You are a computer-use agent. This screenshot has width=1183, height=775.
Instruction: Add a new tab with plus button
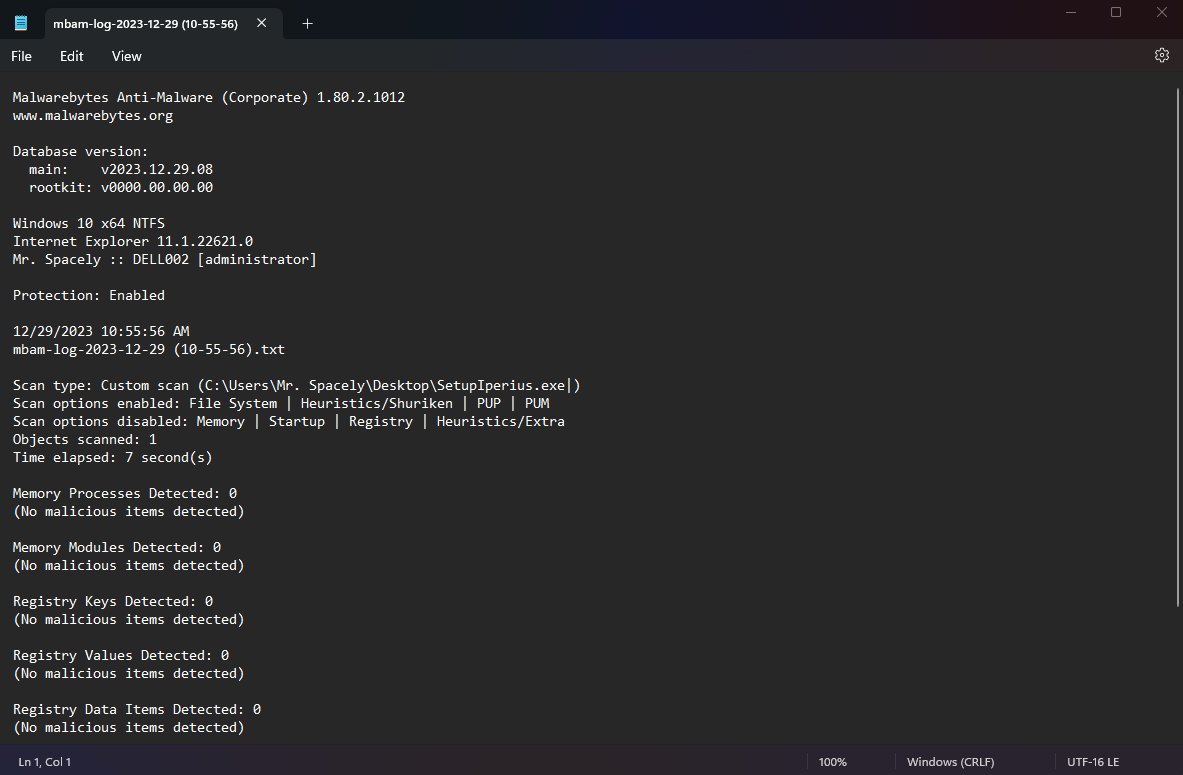click(x=307, y=23)
